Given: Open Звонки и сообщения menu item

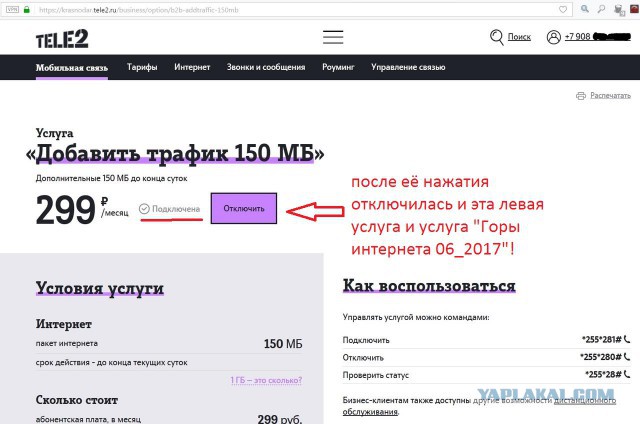Looking at the screenshot, I should pyautogui.click(x=266, y=67).
